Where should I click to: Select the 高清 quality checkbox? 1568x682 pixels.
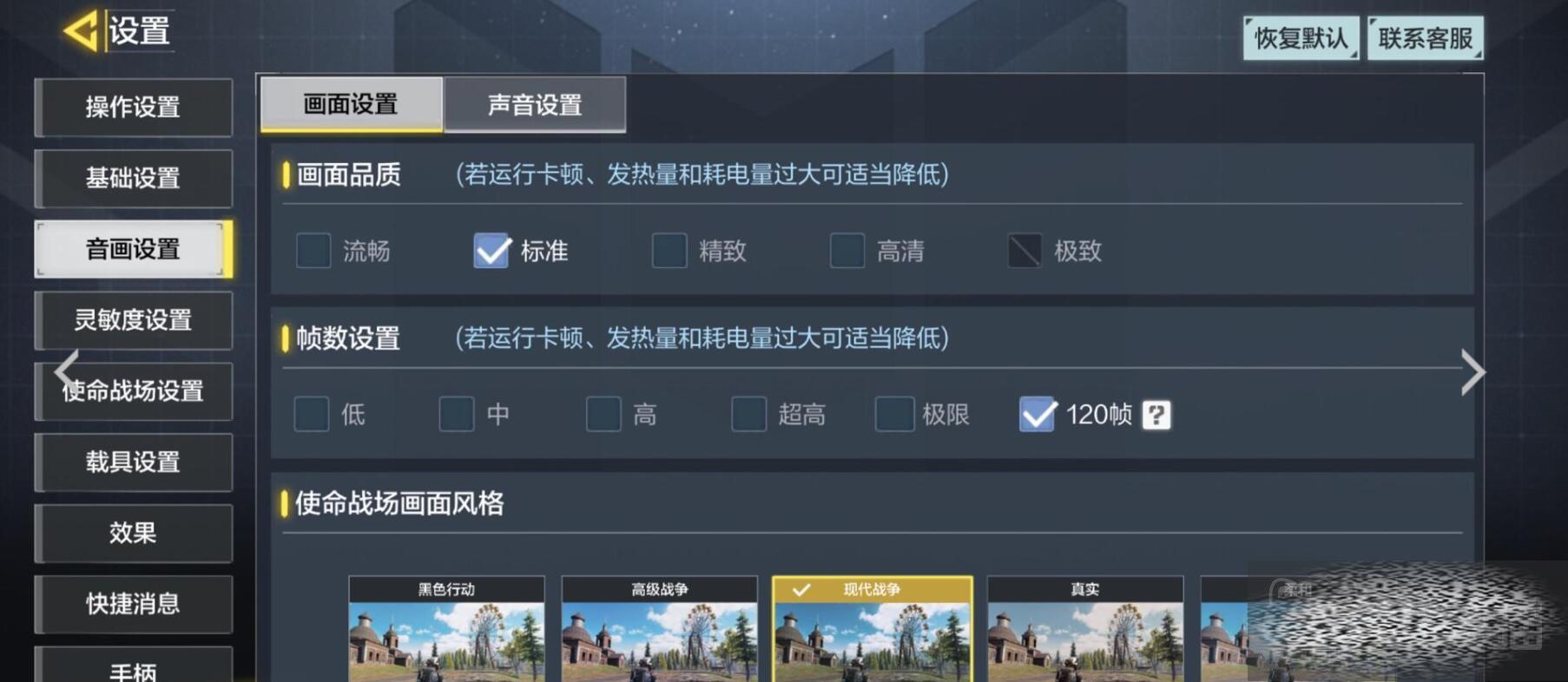(x=847, y=251)
